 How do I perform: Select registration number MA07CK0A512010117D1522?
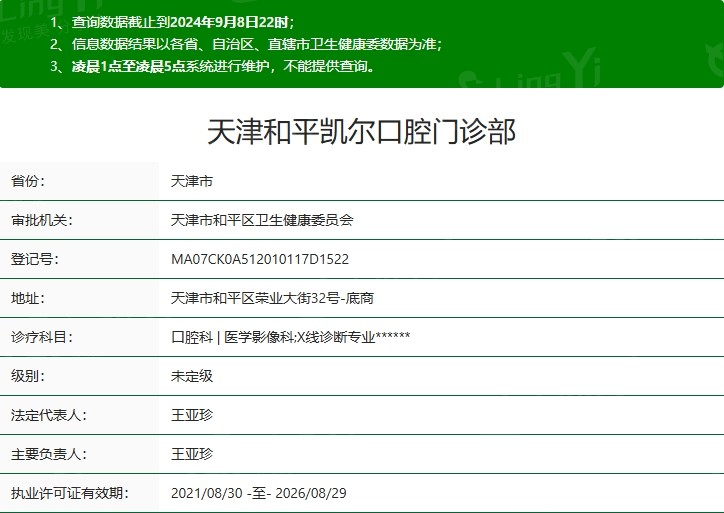pyautogui.click(x=260, y=259)
